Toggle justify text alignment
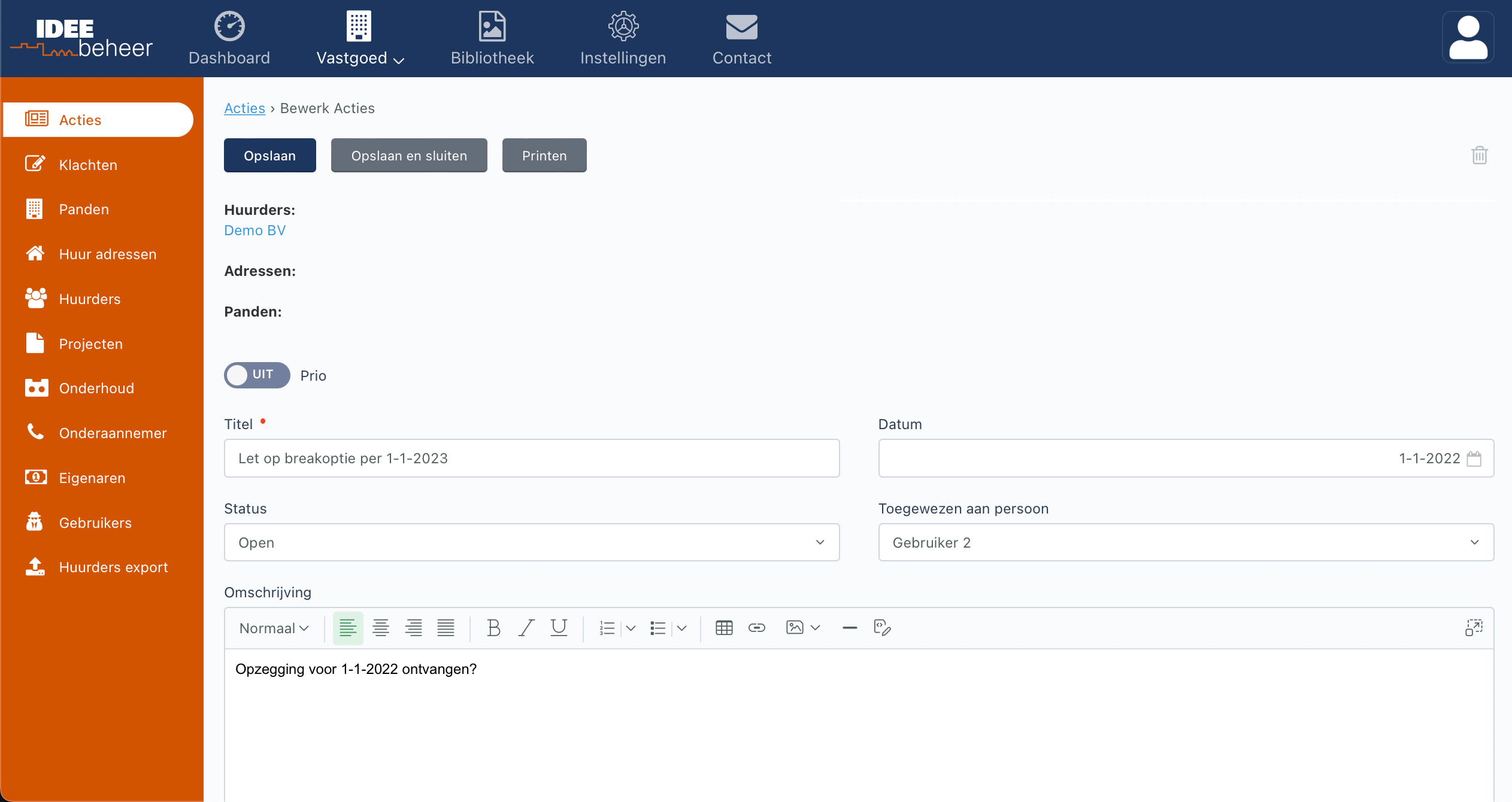The width and height of the screenshot is (1512, 802). [x=446, y=628]
